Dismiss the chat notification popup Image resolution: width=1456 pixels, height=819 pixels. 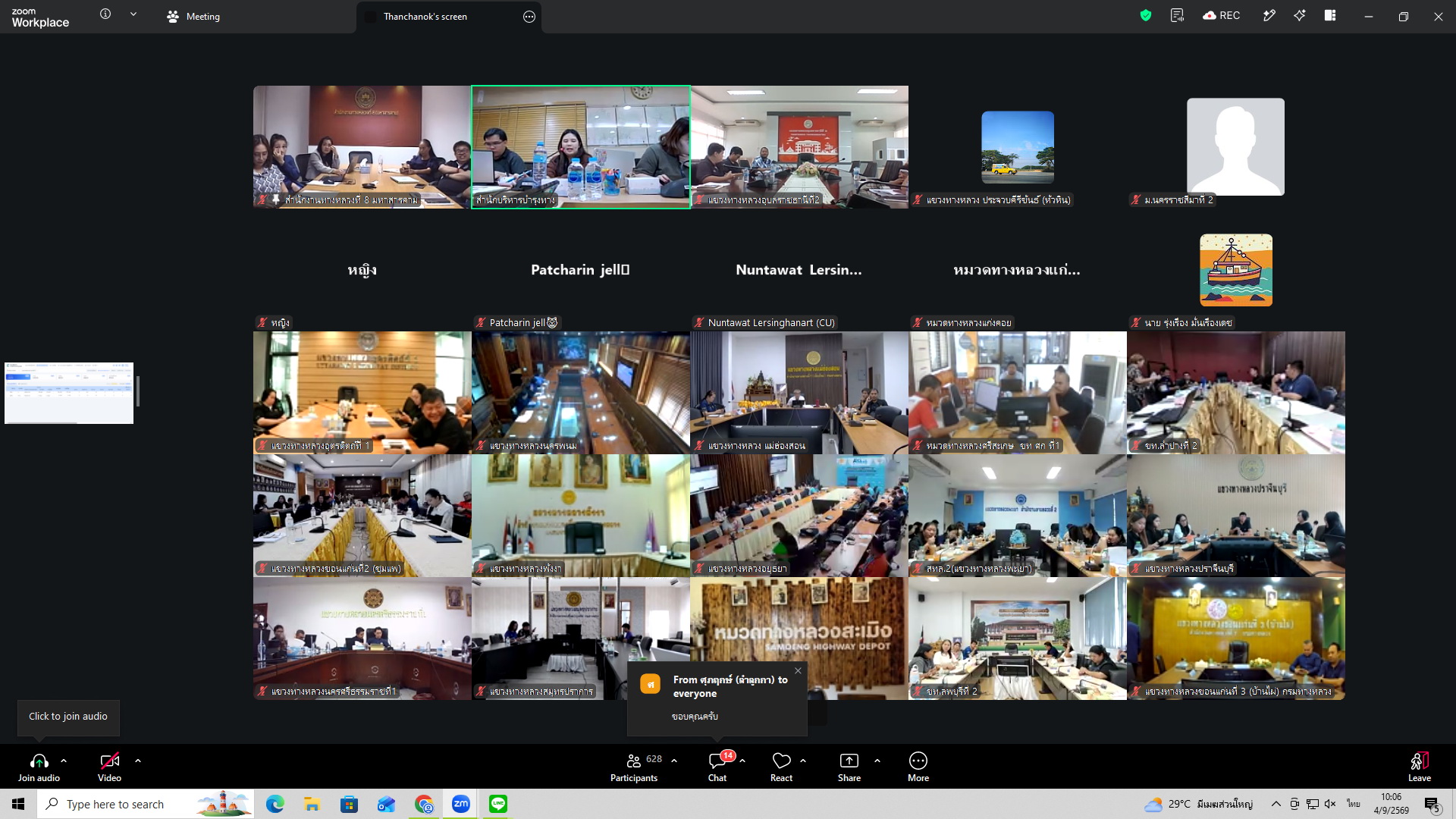coord(798,671)
